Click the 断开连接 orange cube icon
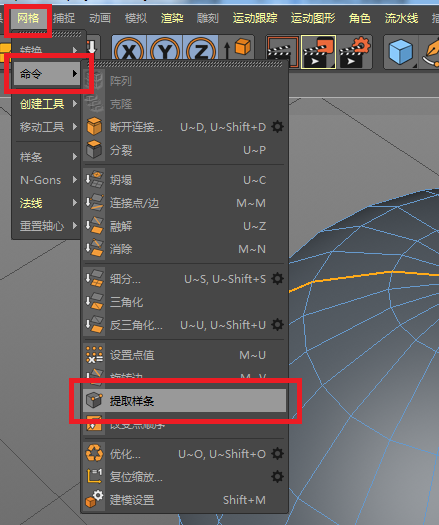Viewport: 439px width, 525px height. [94, 127]
